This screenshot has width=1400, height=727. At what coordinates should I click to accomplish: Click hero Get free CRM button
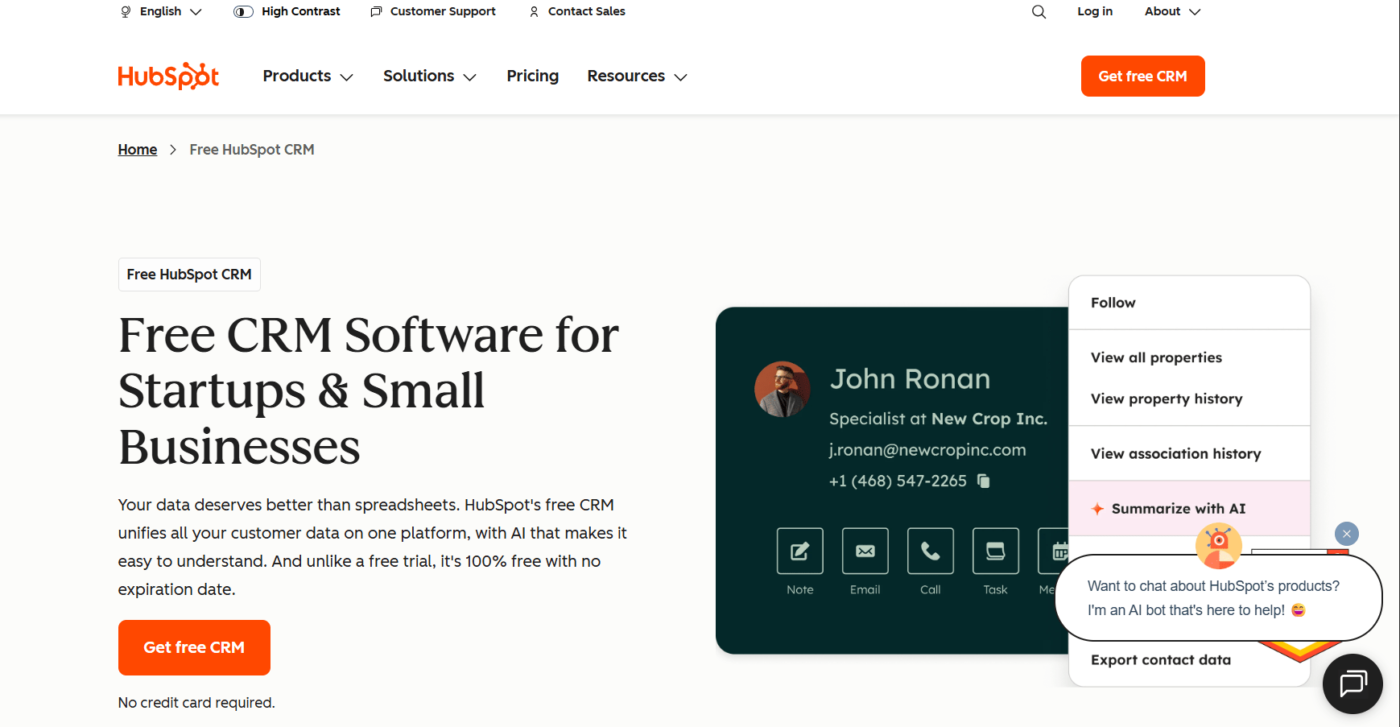point(194,648)
